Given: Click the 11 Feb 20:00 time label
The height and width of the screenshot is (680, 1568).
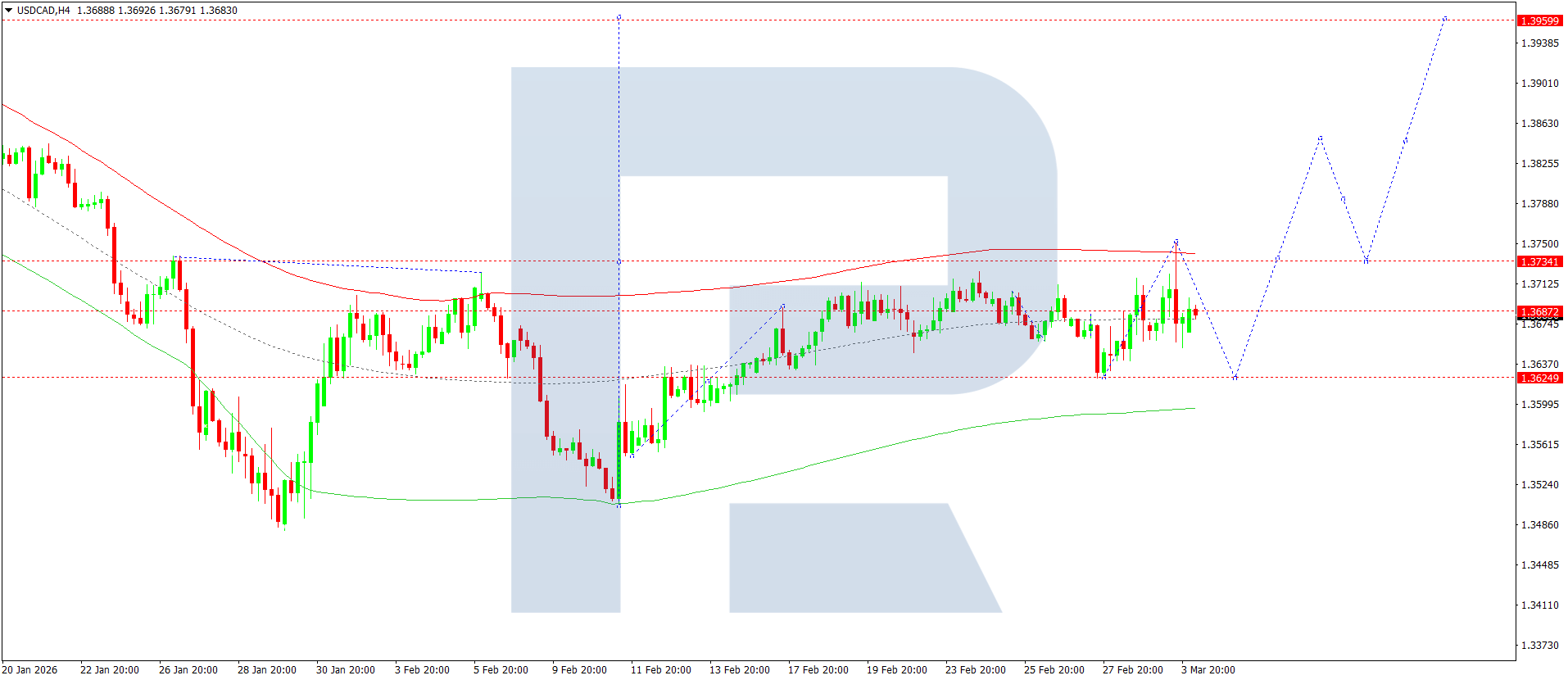Looking at the screenshot, I should click(660, 670).
